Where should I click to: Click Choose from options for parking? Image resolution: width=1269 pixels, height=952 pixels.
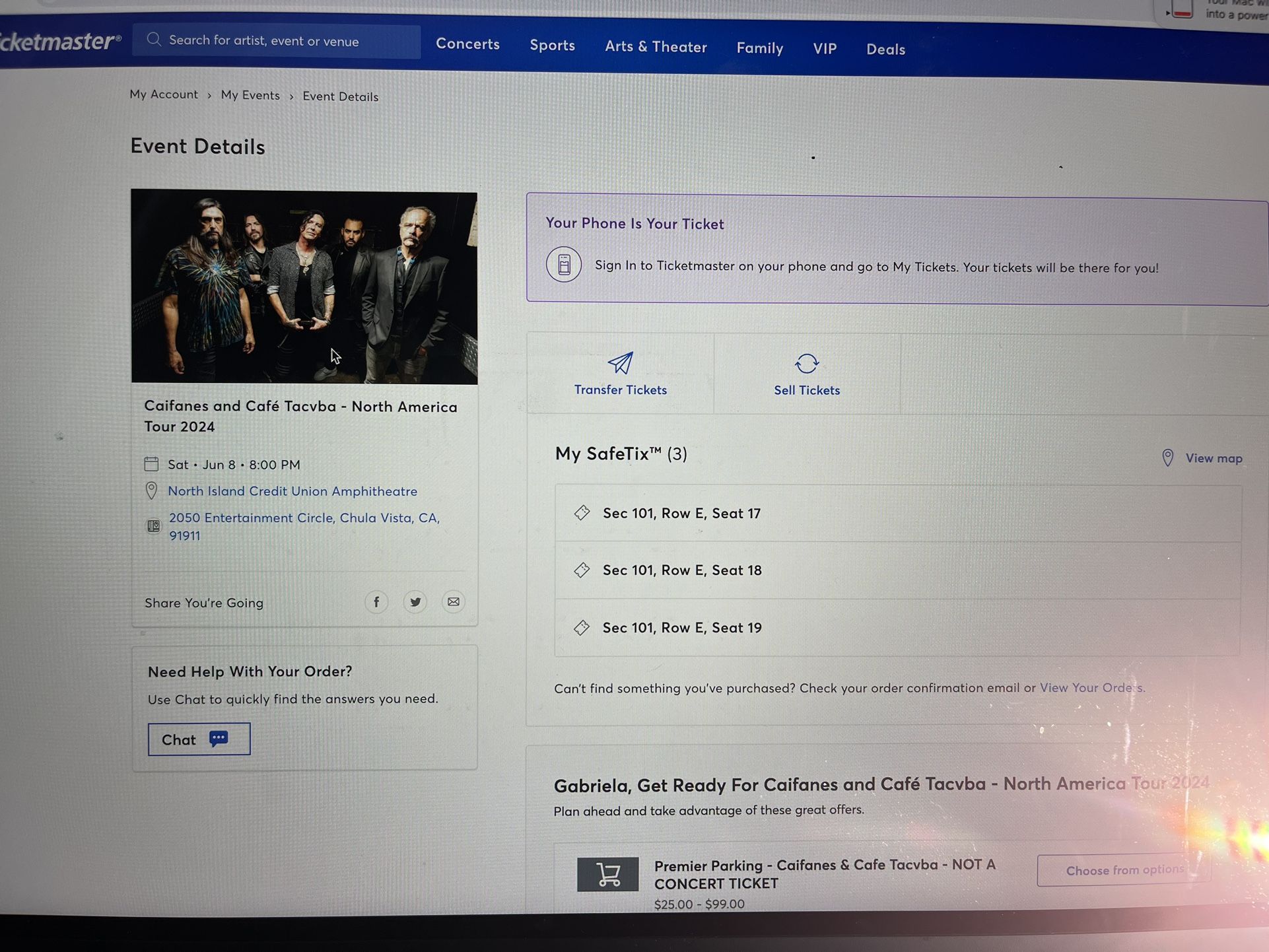pos(1124,870)
